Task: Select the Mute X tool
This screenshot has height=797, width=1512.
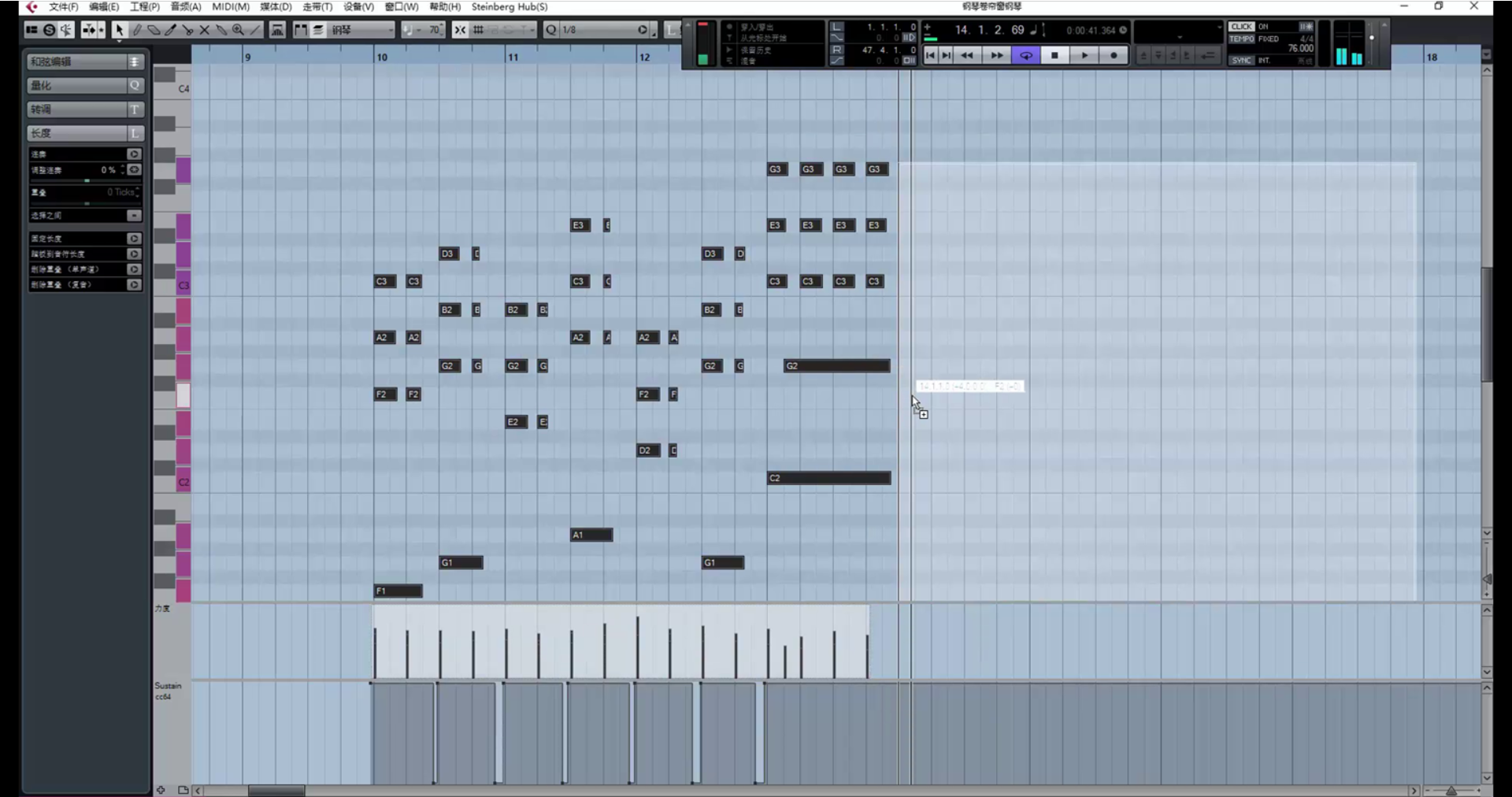Action: [205, 30]
